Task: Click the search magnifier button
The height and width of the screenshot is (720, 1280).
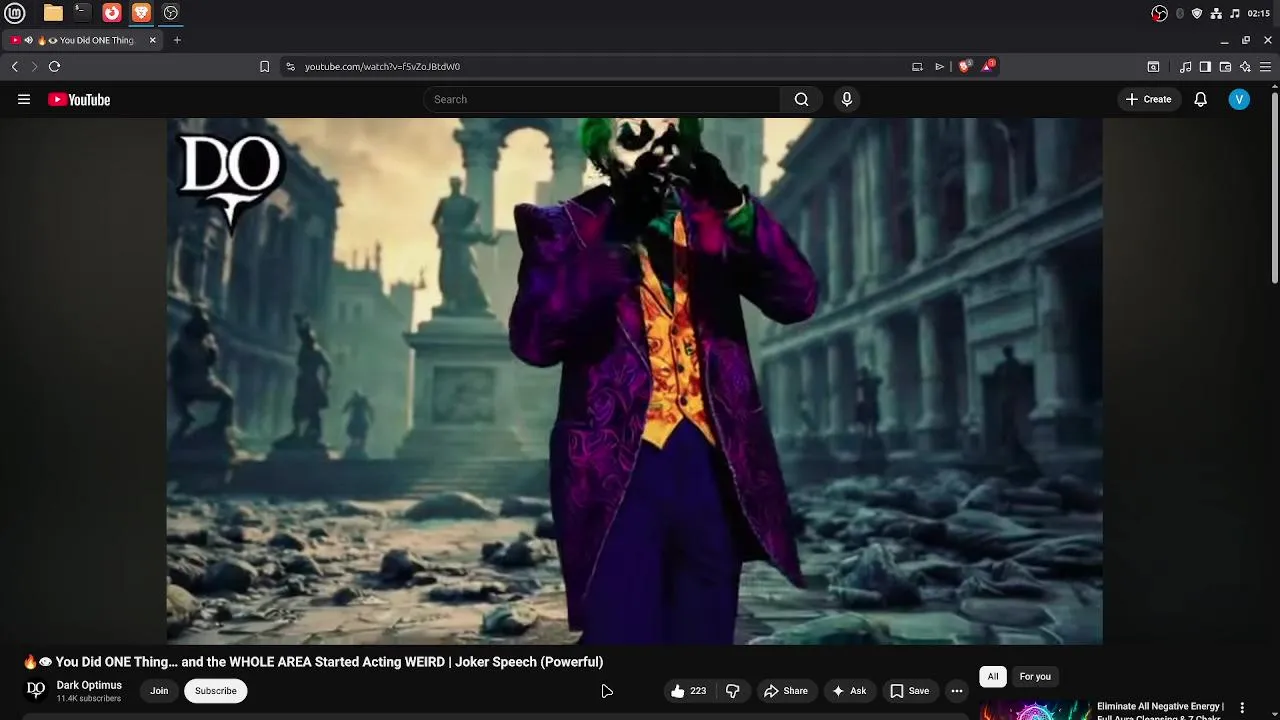Action: point(801,99)
